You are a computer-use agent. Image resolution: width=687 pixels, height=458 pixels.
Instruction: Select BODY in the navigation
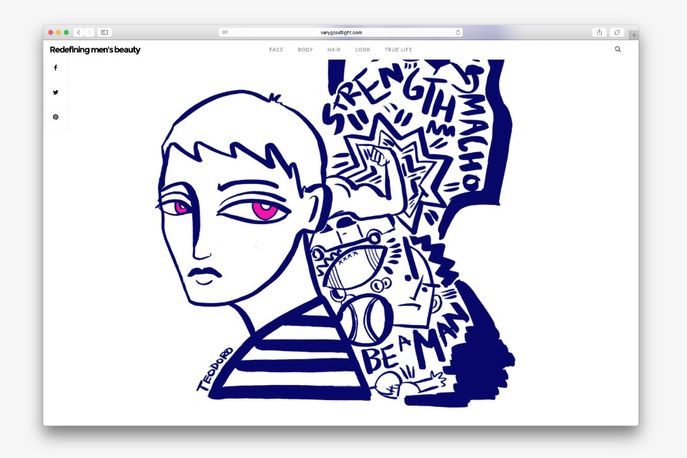305,49
